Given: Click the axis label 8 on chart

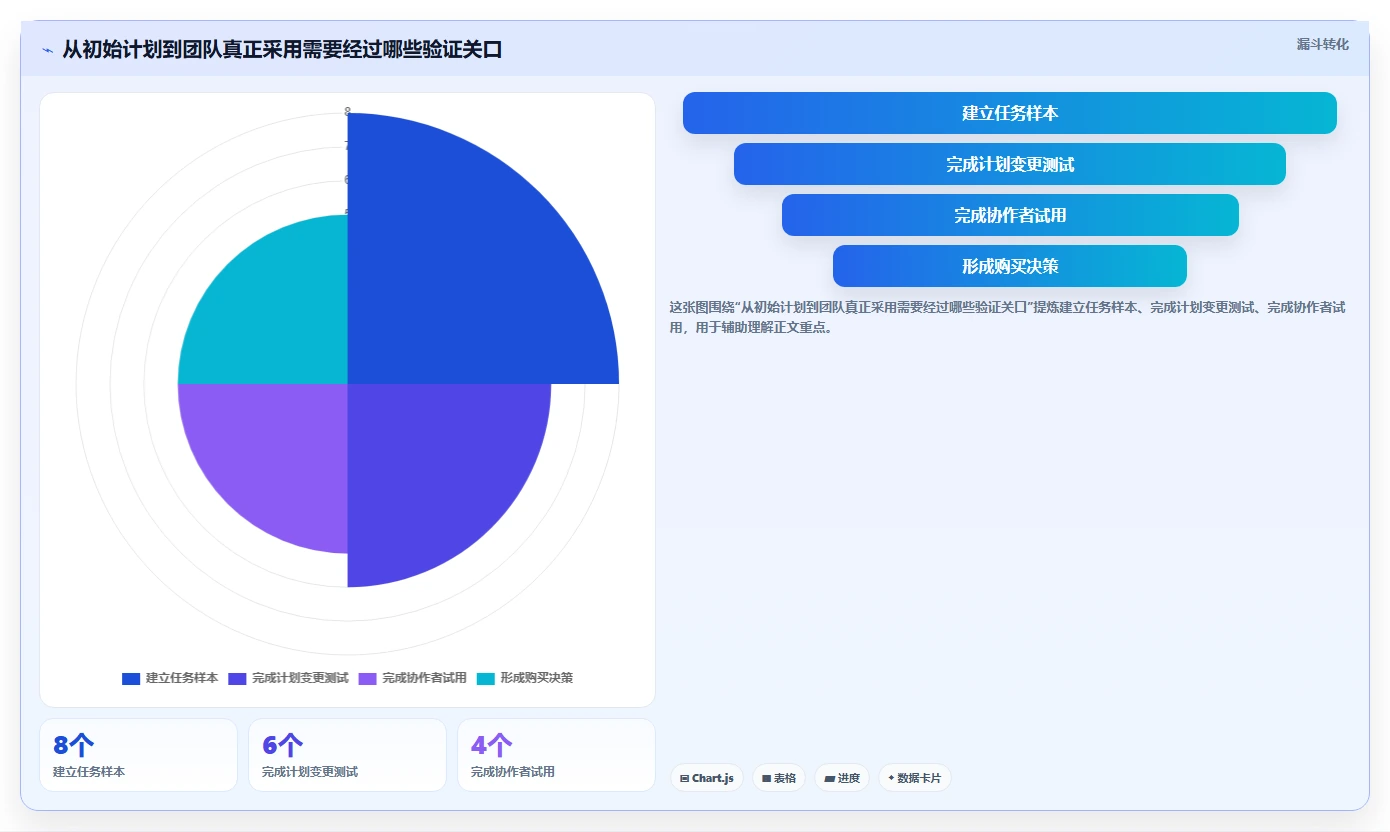Looking at the screenshot, I should pyautogui.click(x=348, y=112).
